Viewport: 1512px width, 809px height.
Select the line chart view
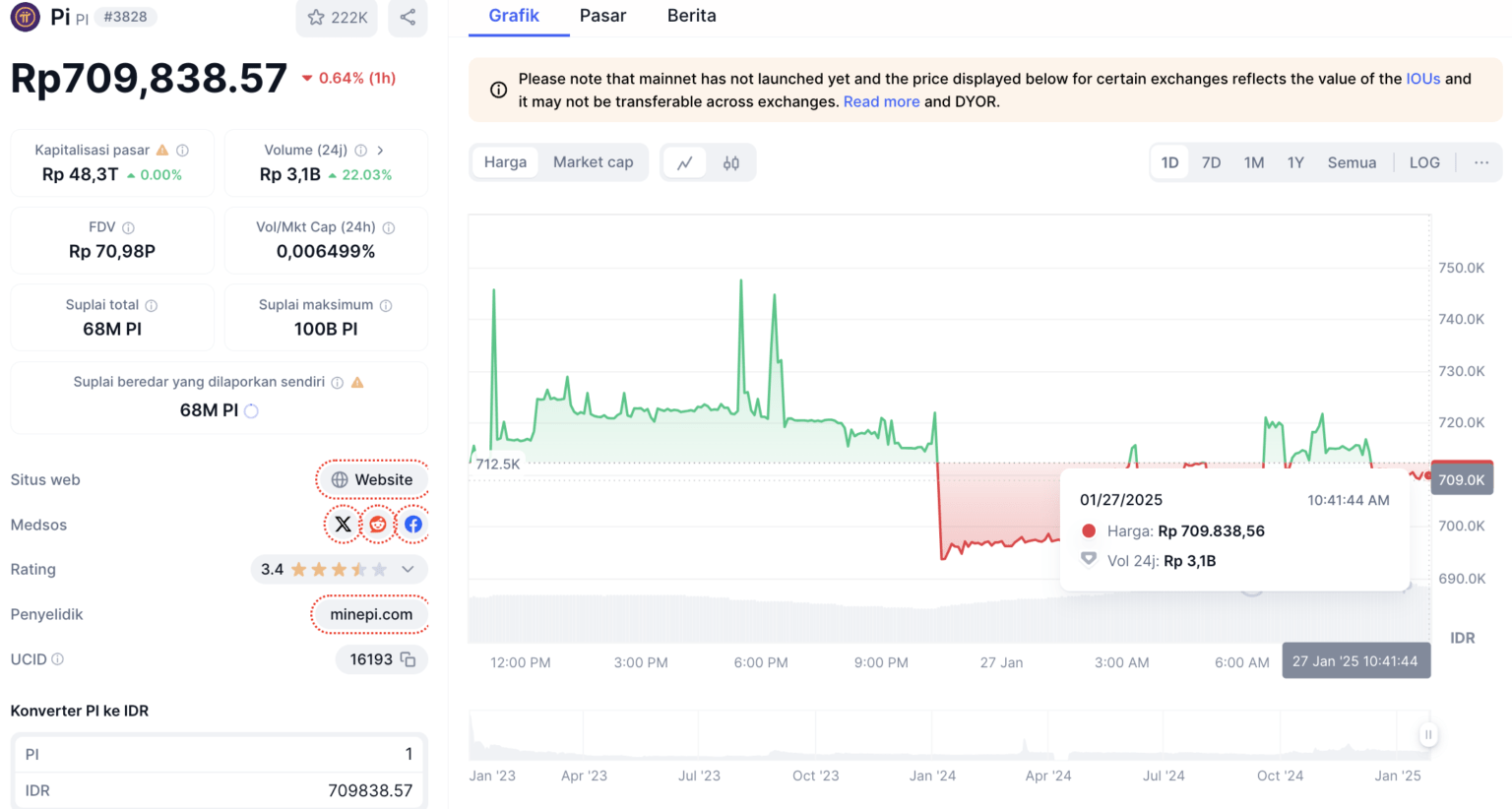(685, 161)
